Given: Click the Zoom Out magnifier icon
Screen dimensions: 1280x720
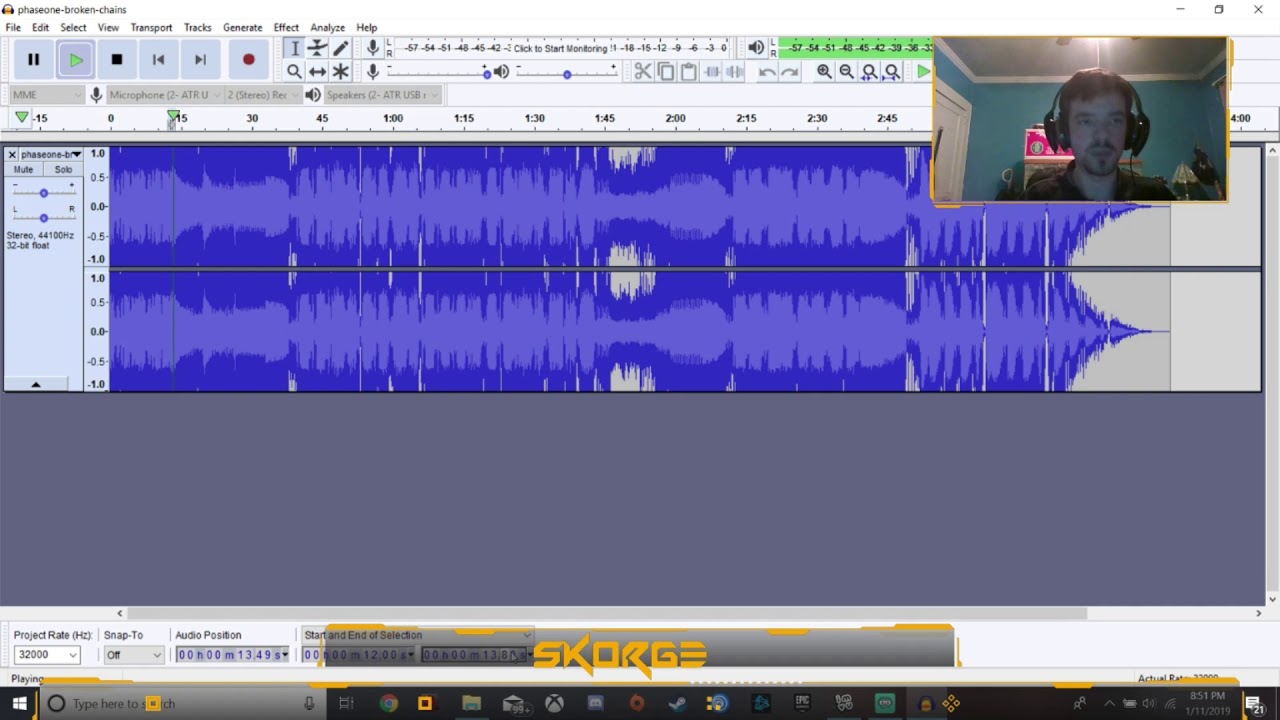Looking at the screenshot, I should [x=847, y=71].
